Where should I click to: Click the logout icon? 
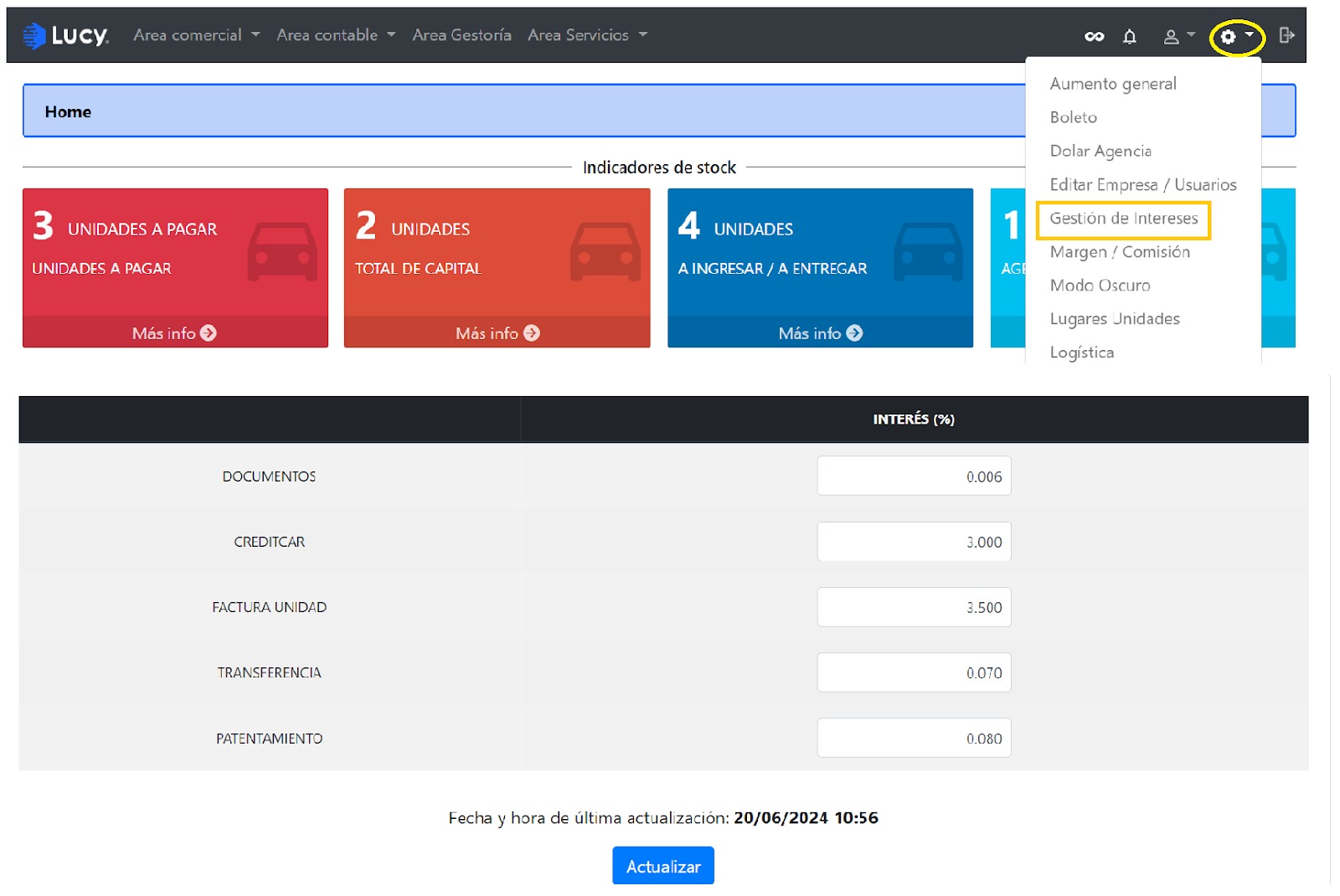(1287, 35)
